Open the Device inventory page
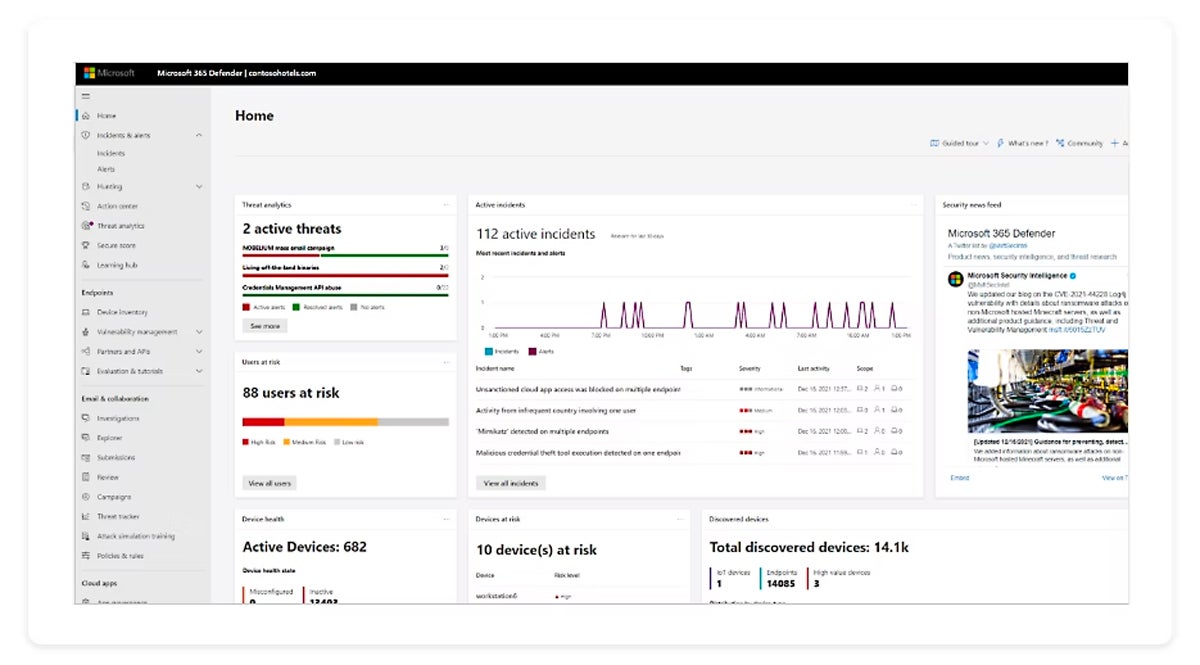1200x665 pixels. click(121, 312)
